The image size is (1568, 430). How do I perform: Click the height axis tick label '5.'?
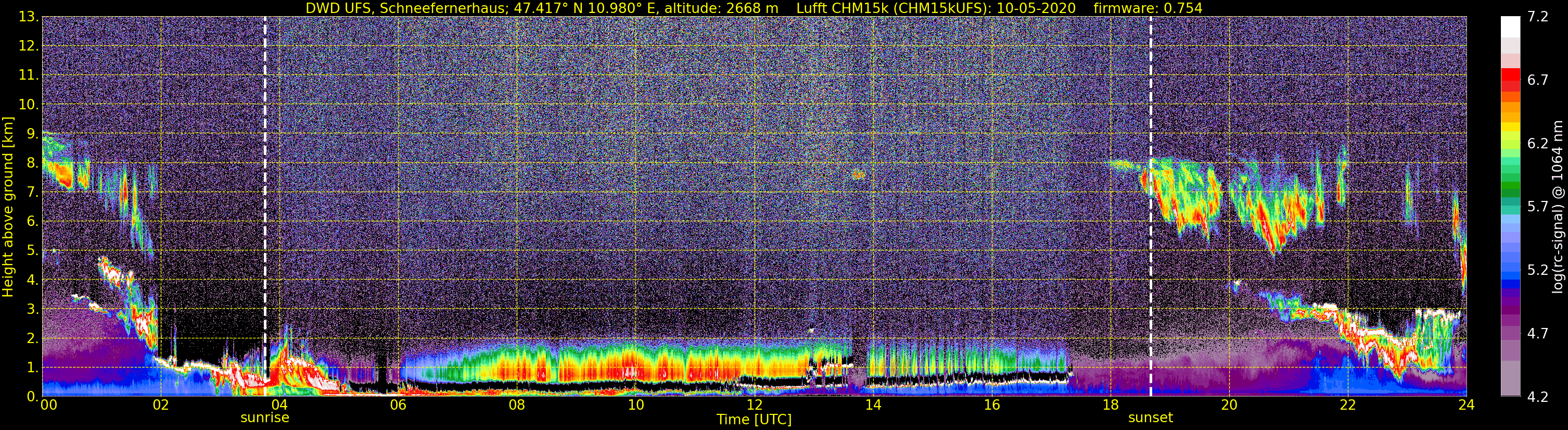[32, 251]
